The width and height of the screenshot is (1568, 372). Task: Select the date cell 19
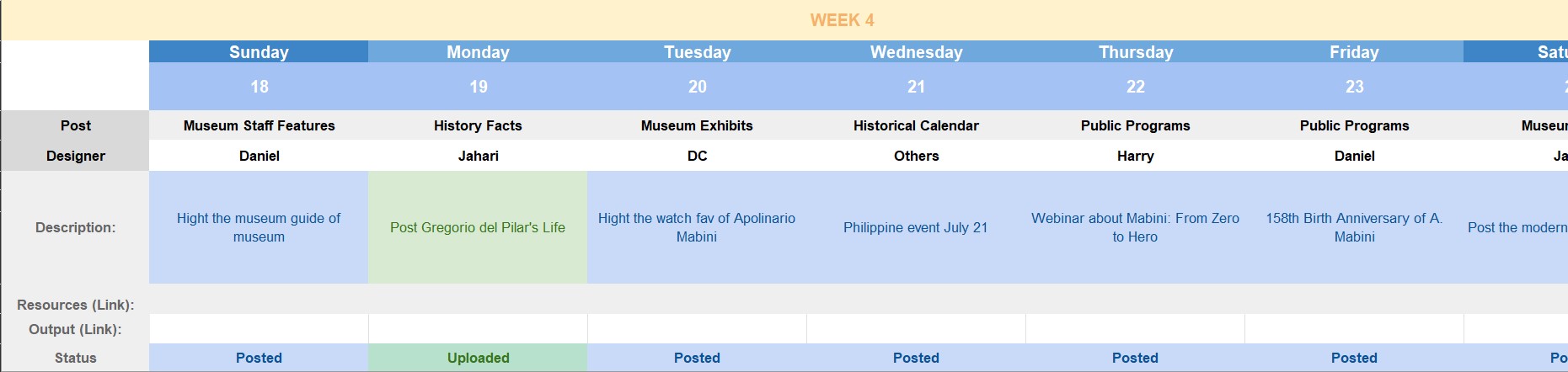point(478,87)
